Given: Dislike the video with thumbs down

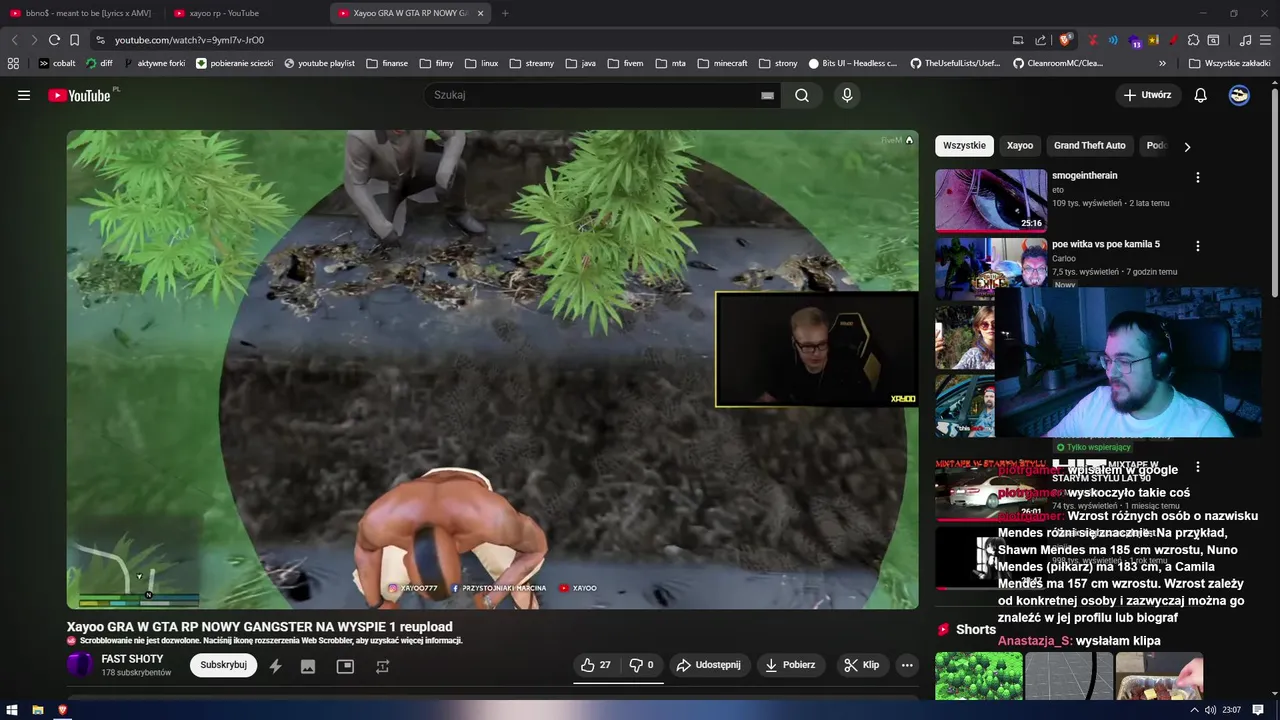Looking at the screenshot, I should 641,665.
